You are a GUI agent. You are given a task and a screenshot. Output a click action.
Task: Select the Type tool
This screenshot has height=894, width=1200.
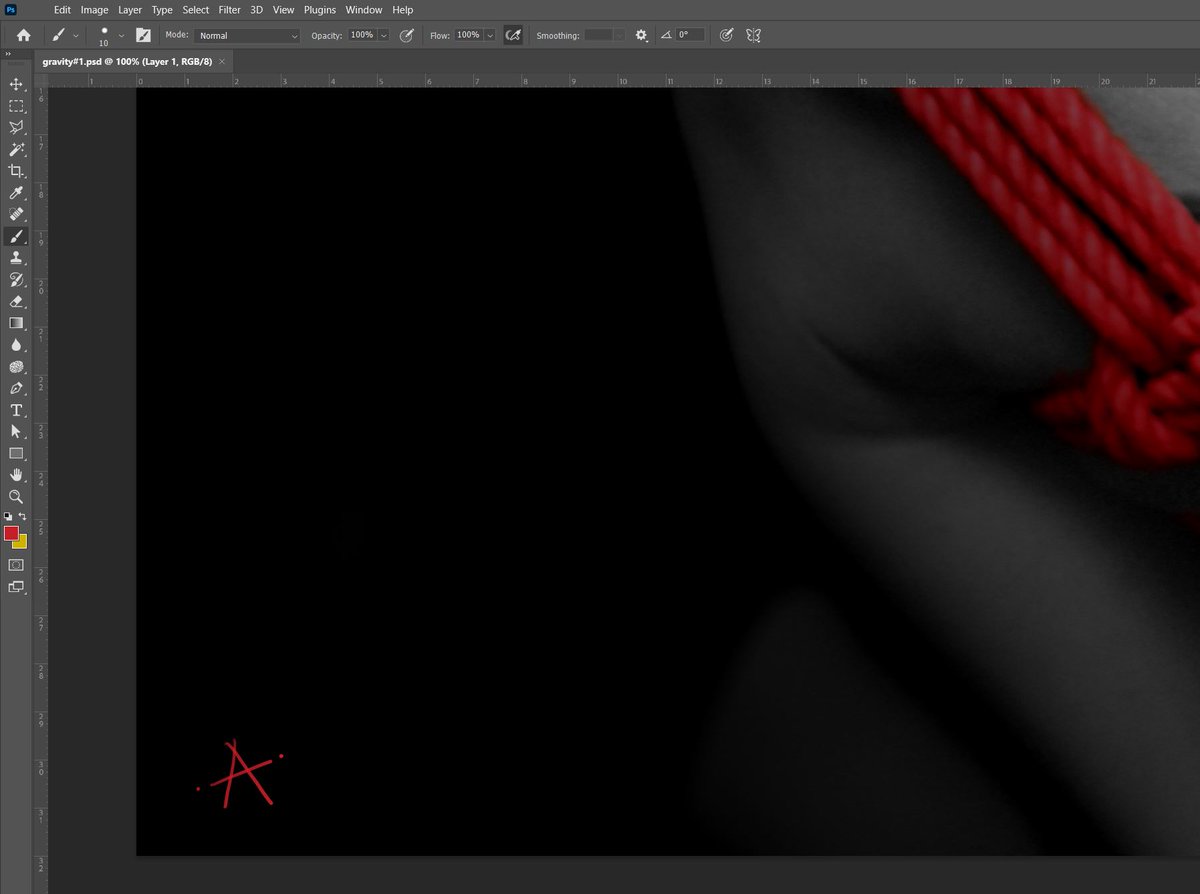tap(16, 410)
